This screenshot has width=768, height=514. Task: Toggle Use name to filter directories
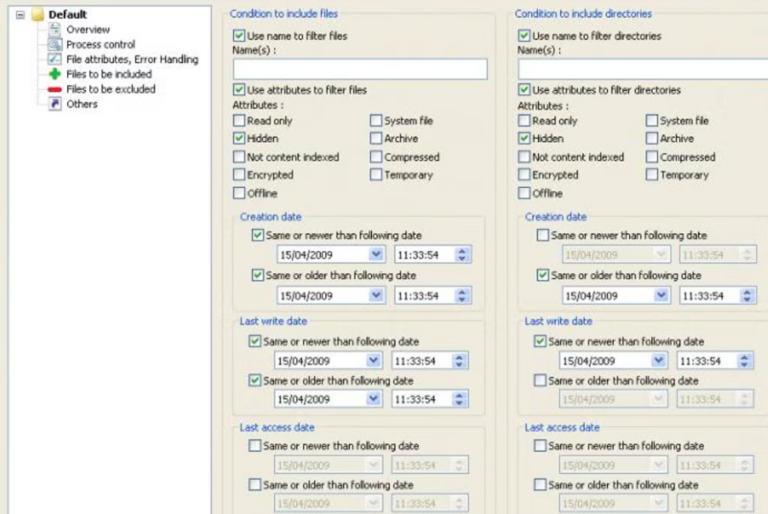click(x=524, y=36)
